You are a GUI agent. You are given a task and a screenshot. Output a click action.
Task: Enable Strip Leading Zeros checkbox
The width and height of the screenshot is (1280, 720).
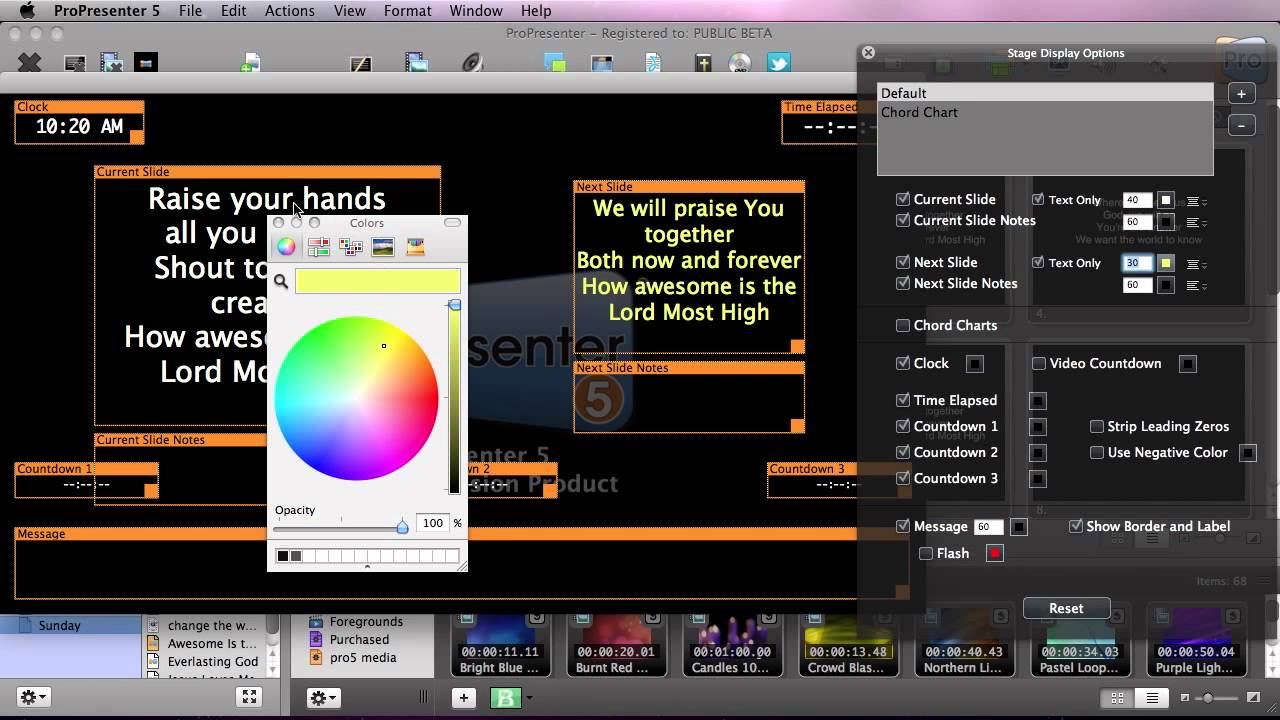tap(1097, 426)
